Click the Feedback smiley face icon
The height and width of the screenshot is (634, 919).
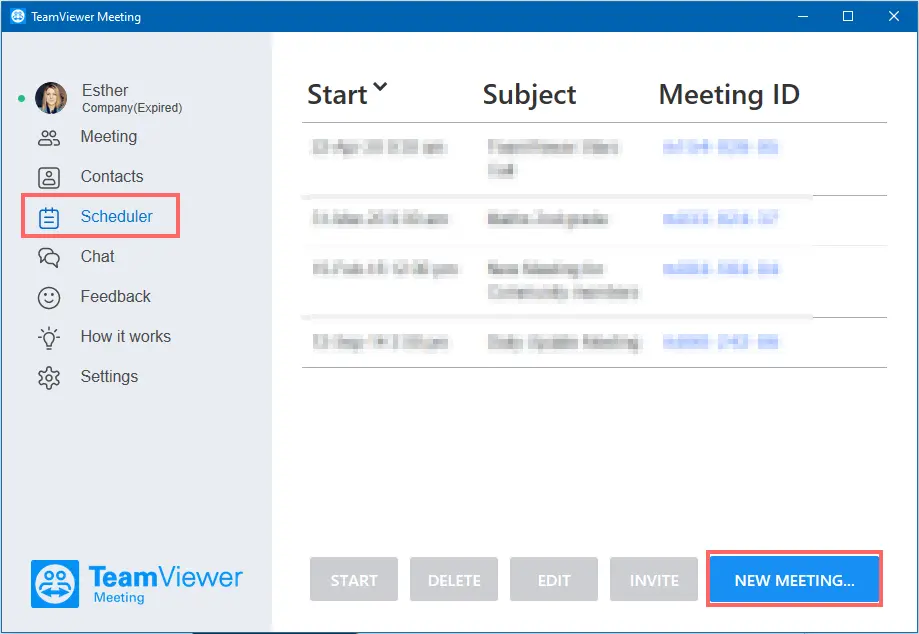[49, 298]
